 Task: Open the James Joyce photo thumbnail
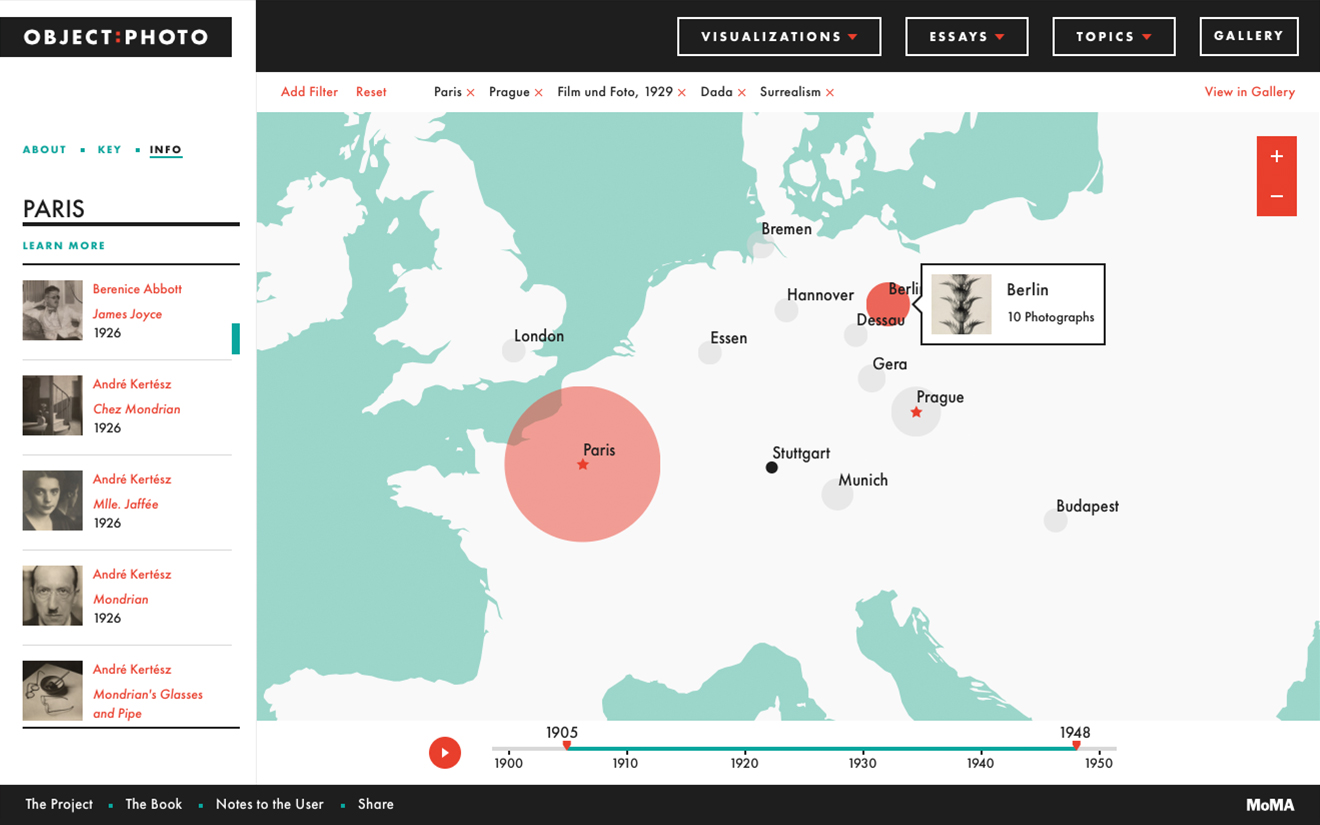(53, 310)
